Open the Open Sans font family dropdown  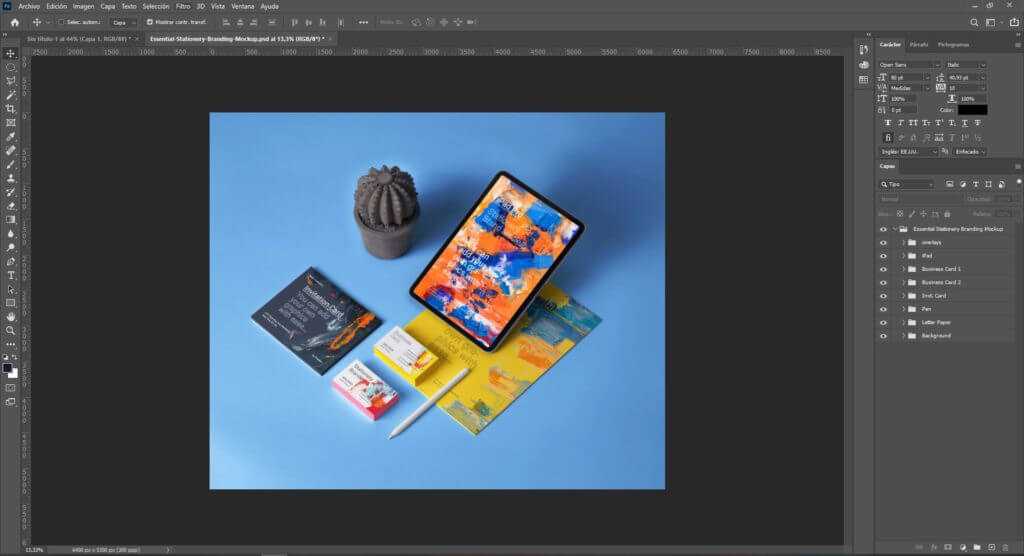(x=908, y=64)
